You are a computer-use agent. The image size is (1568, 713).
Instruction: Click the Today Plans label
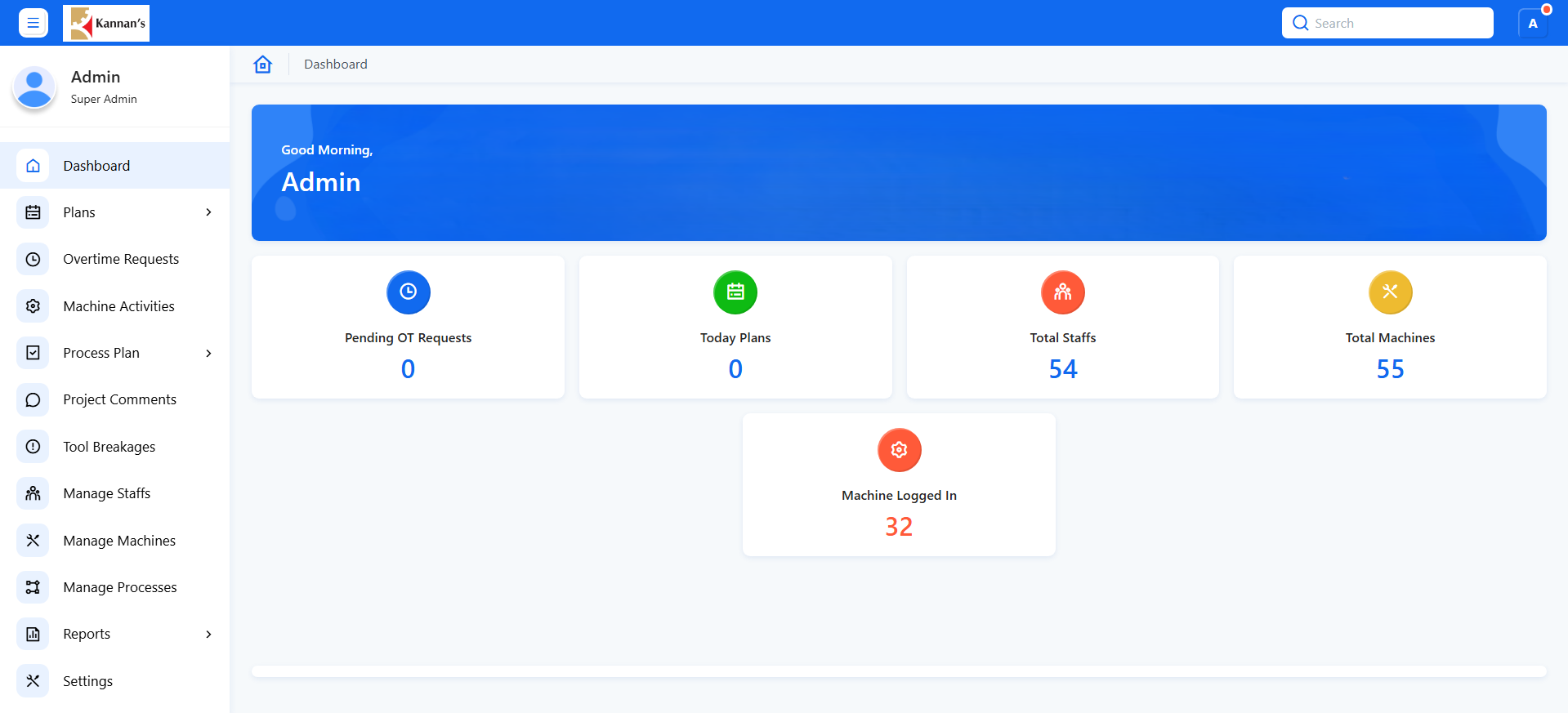[x=735, y=338]
